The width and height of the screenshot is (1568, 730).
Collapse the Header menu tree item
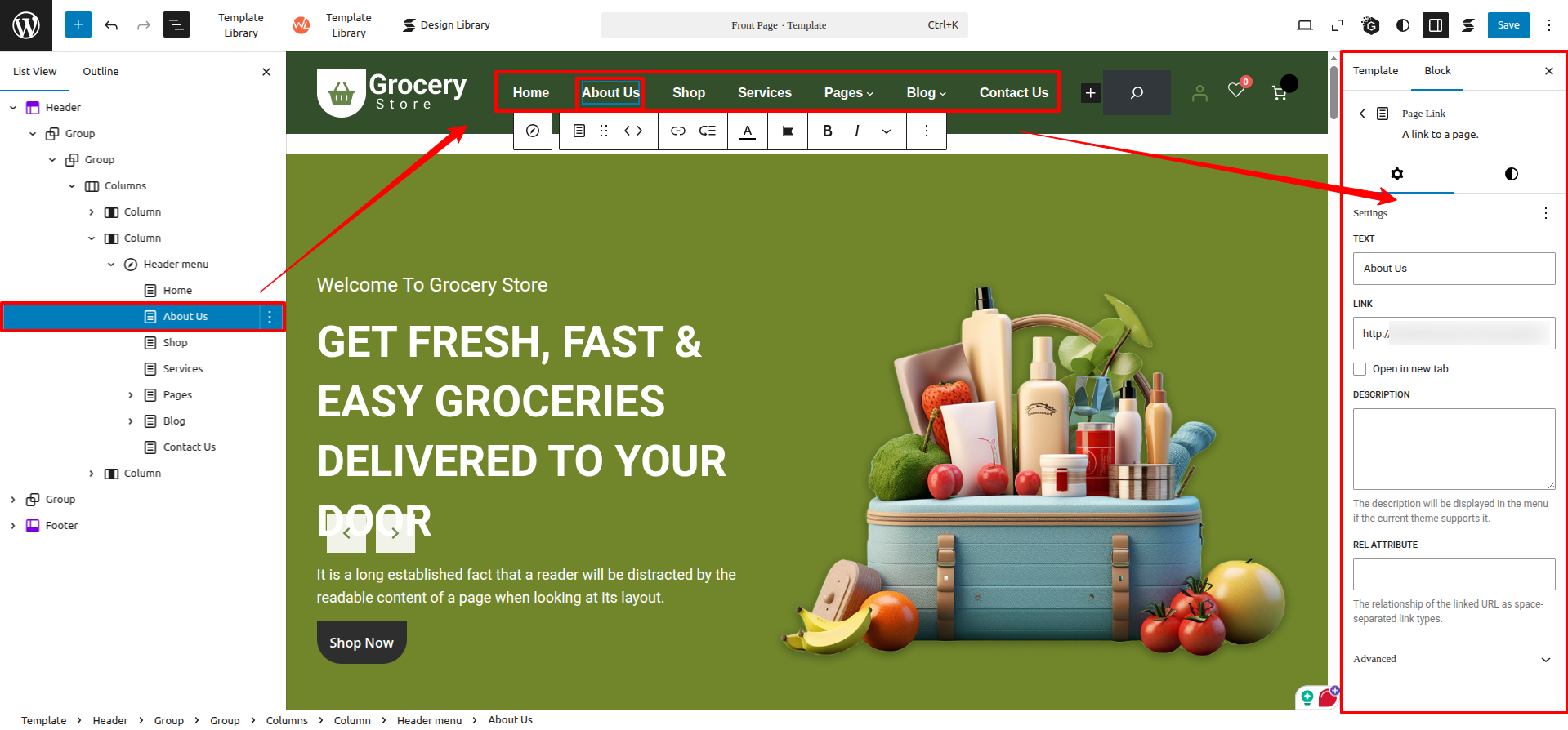click(111, 265)
